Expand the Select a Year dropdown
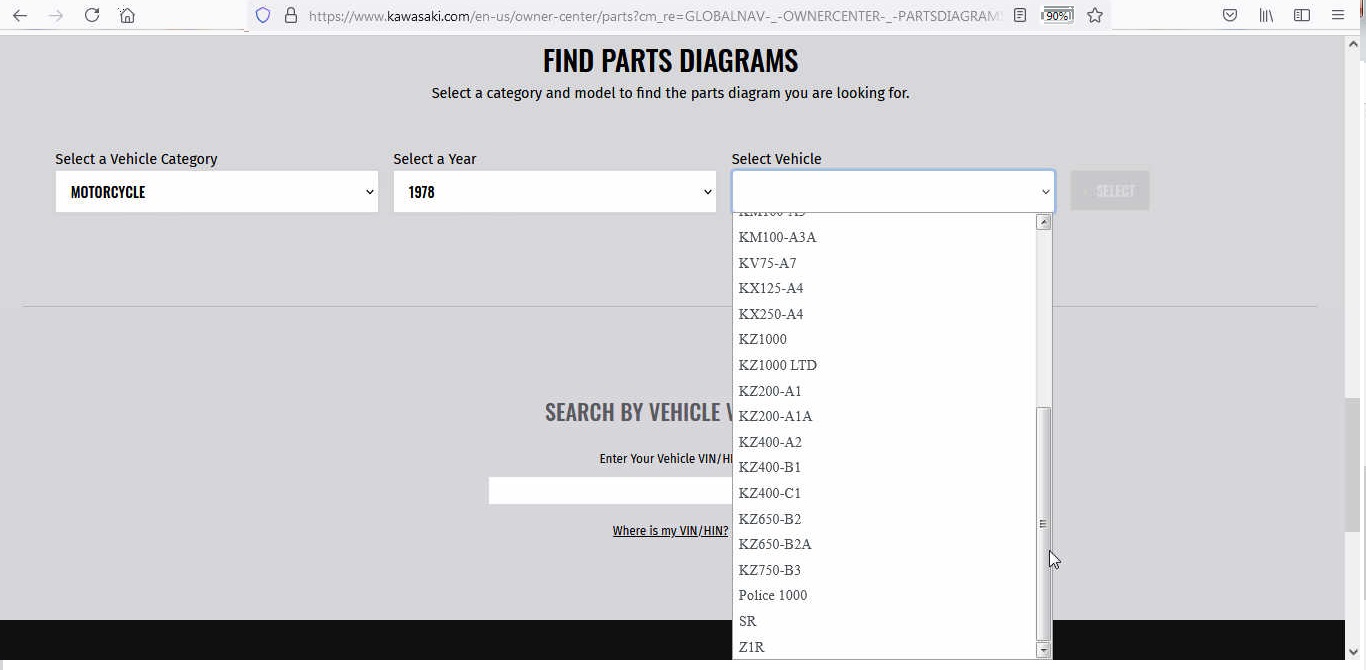 pos(554,191)
